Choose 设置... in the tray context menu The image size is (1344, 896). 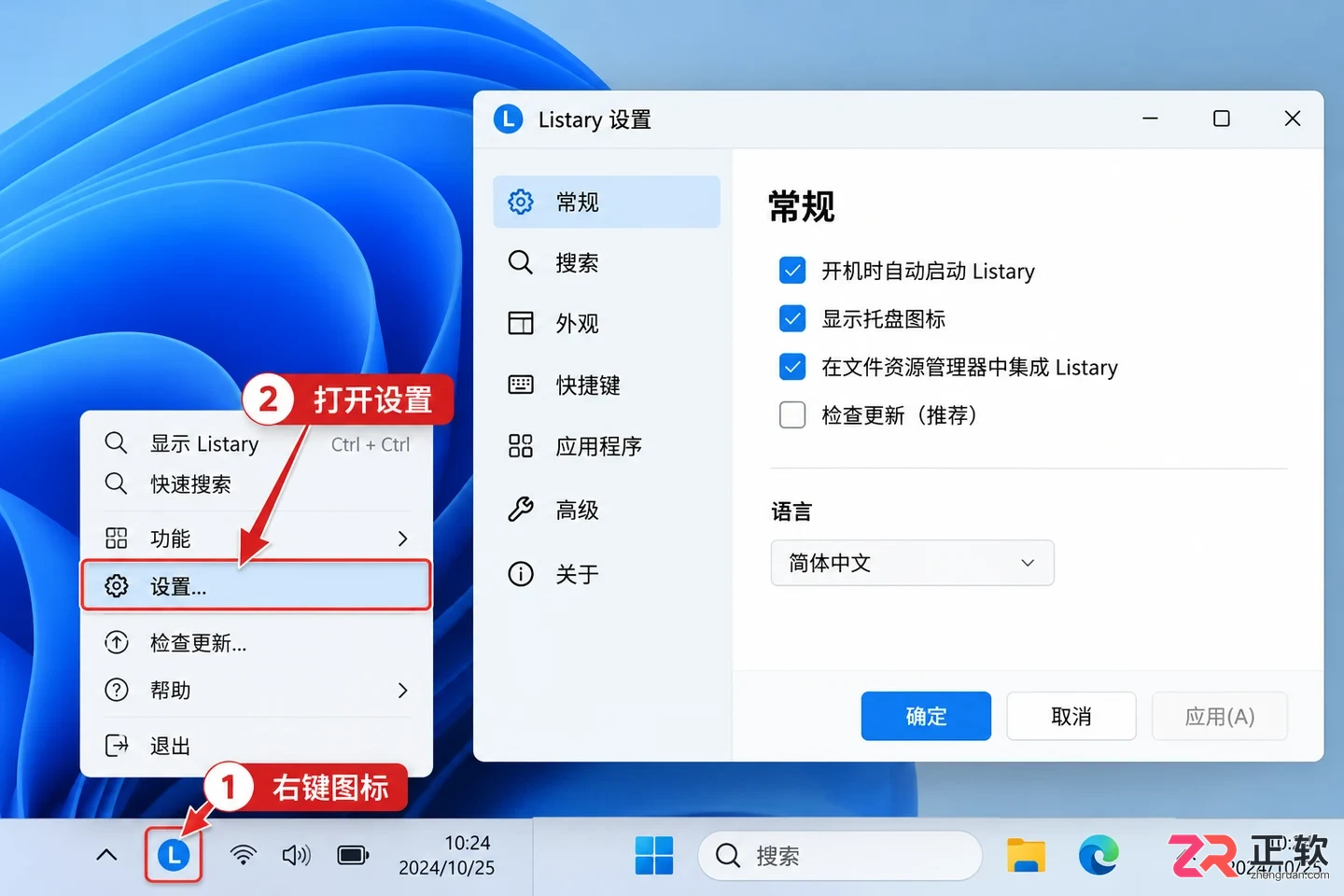[x=257, y=586]
